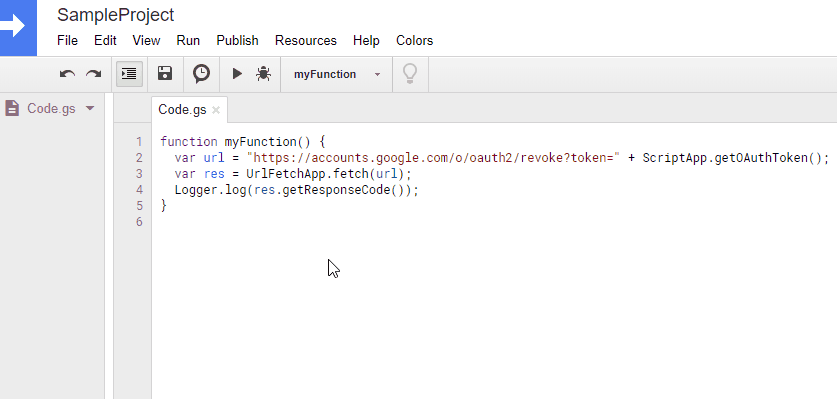
Task: Click the SampleProject title to rename
Action: 115,15
